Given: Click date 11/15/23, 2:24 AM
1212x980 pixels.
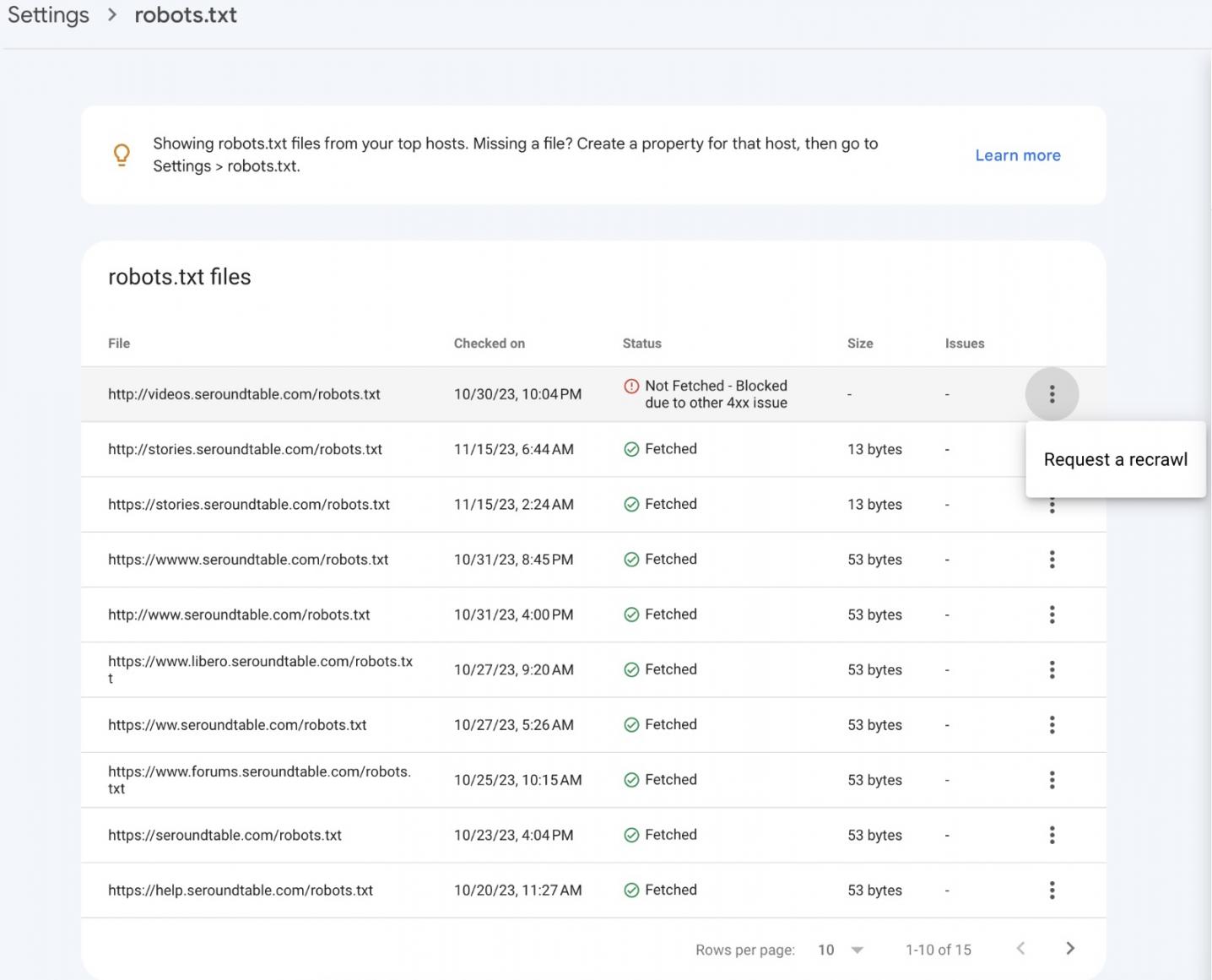Looking at the screenshot, I should tap(514, 505).
